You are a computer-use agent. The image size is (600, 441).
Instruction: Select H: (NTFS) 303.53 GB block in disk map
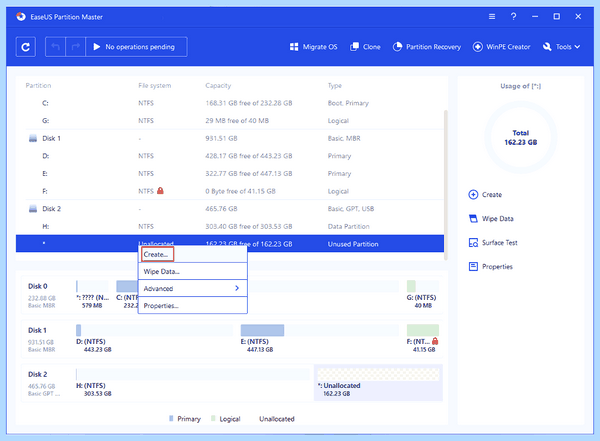tap(193, 382)
